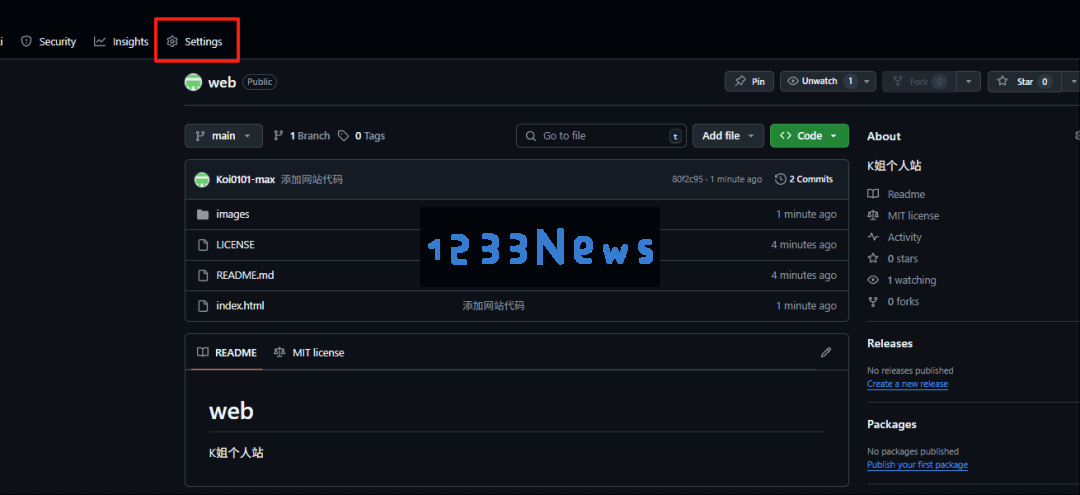Open the 80f2c95 commit hash

(x=687, y=180)
